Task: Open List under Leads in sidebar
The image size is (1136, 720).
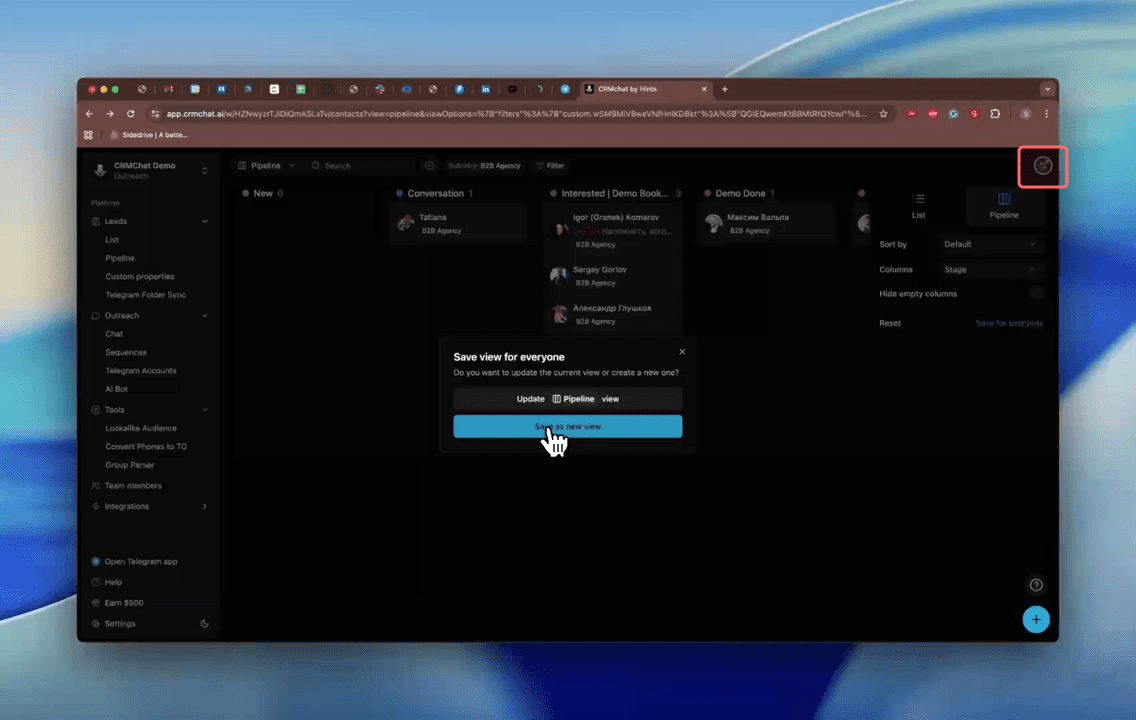Action: (x=112, y=240)
